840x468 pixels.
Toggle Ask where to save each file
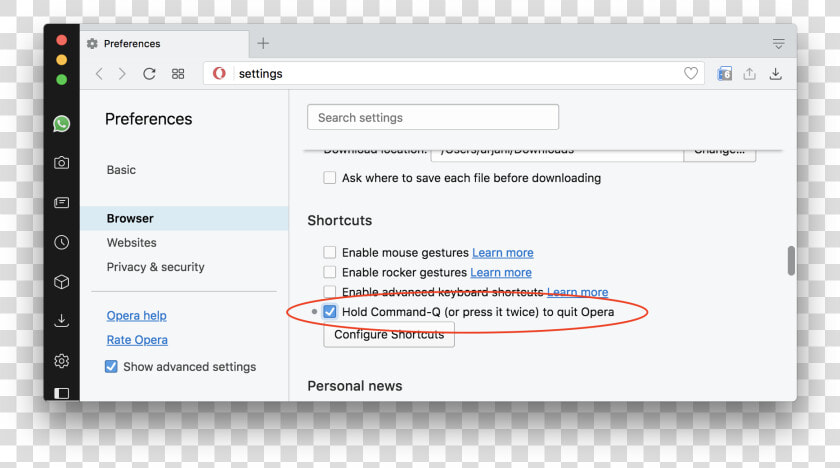(x=329, y=178)
